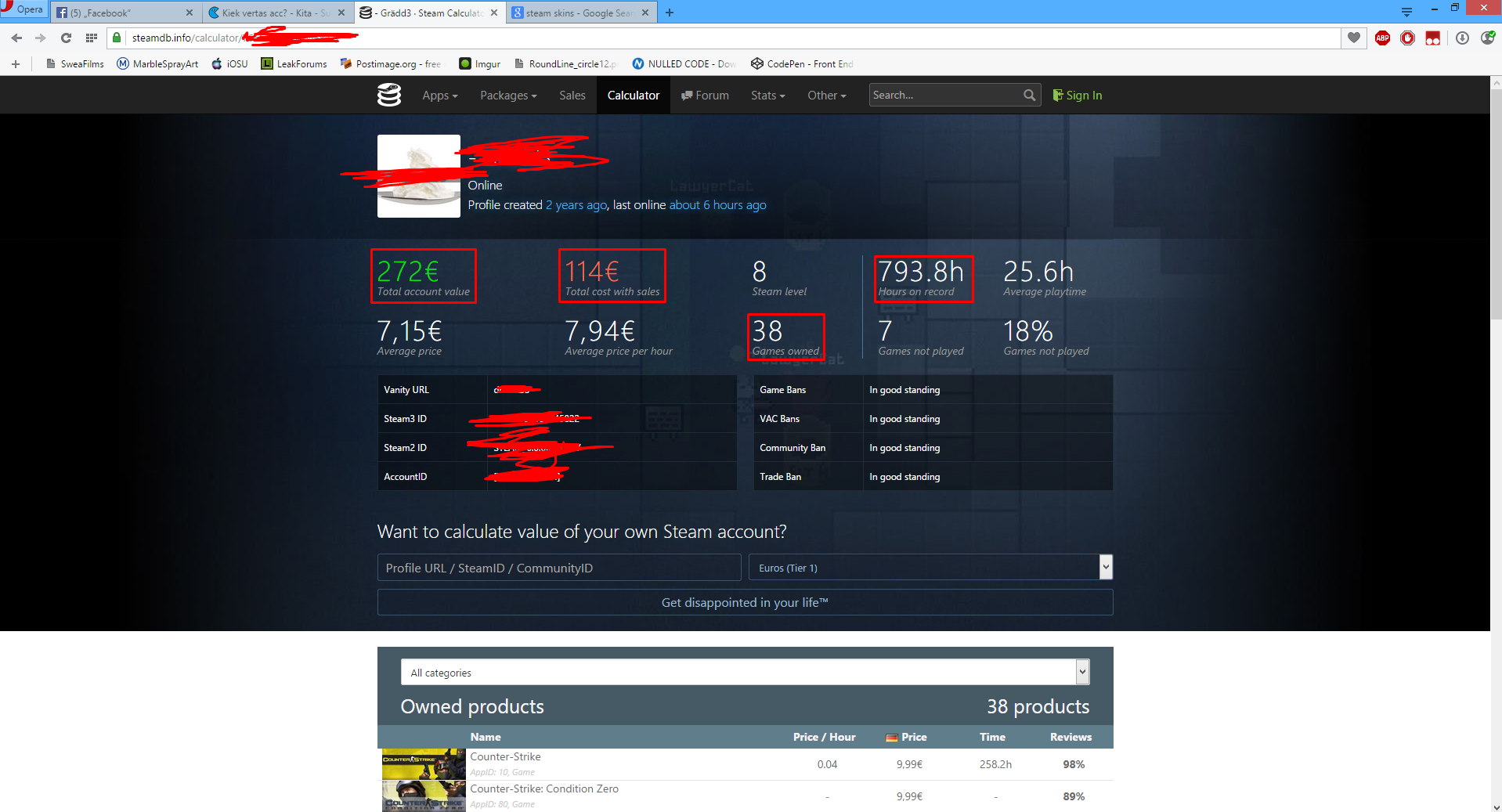Expand the Apps dropdown menu
Screen dimensions: 1502x812
tap(439, 96)
